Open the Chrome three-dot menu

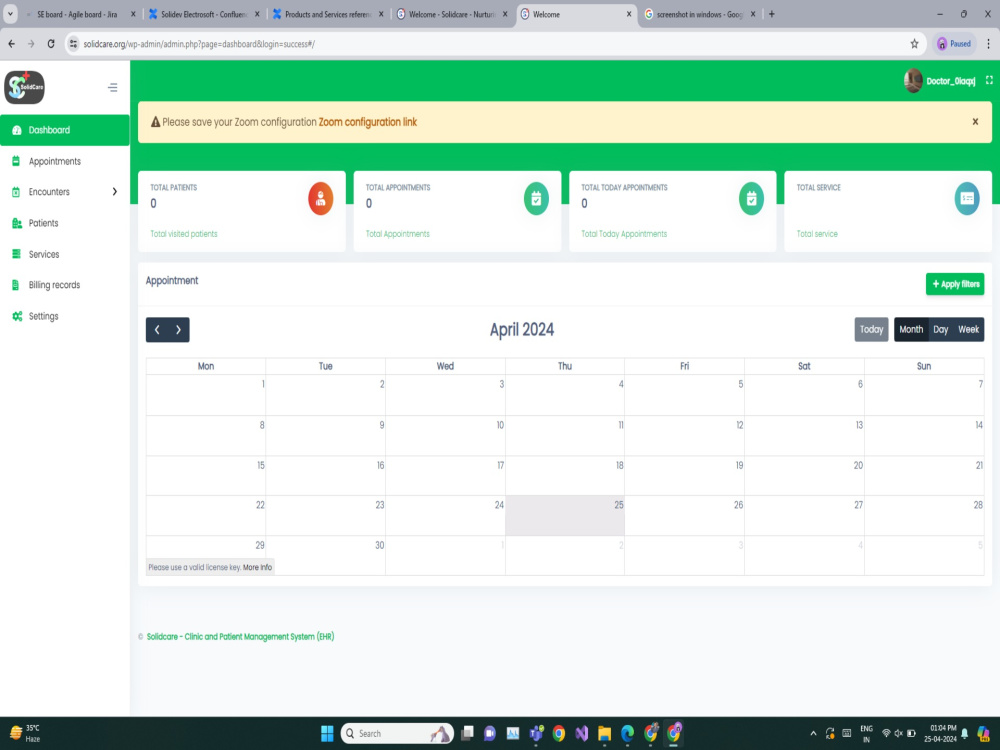point(989,44)
